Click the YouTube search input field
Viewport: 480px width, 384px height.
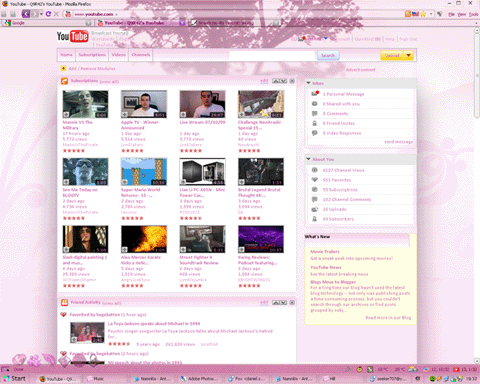272,55
